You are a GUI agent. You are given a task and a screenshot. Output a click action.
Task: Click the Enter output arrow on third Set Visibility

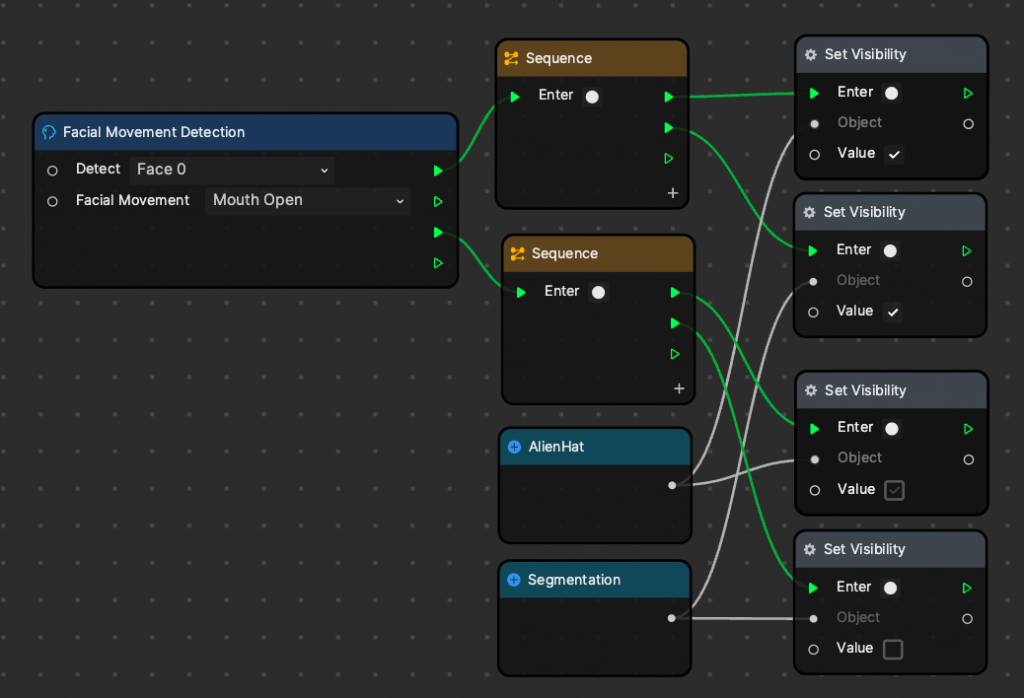click(968, 429)
